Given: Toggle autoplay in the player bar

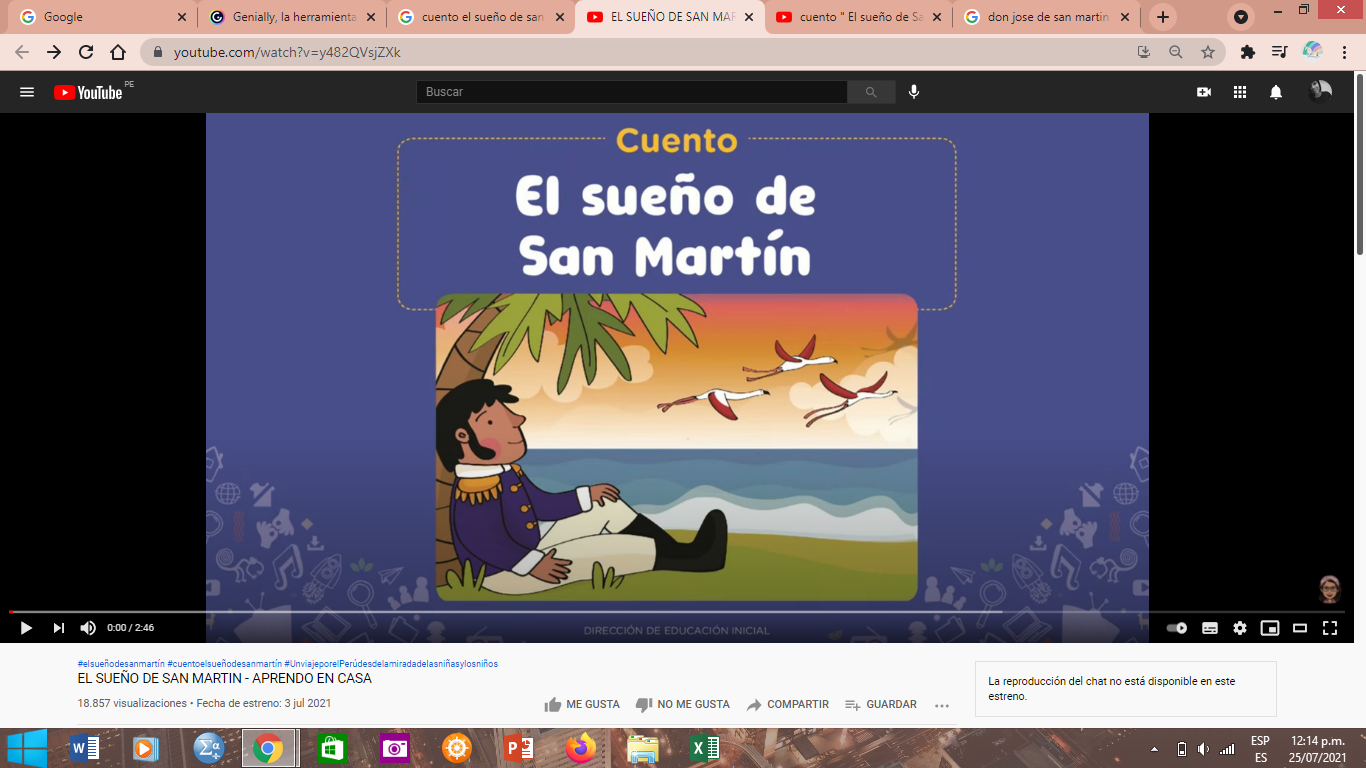Looking at the screenshot, I should [x=1177, y=628].
